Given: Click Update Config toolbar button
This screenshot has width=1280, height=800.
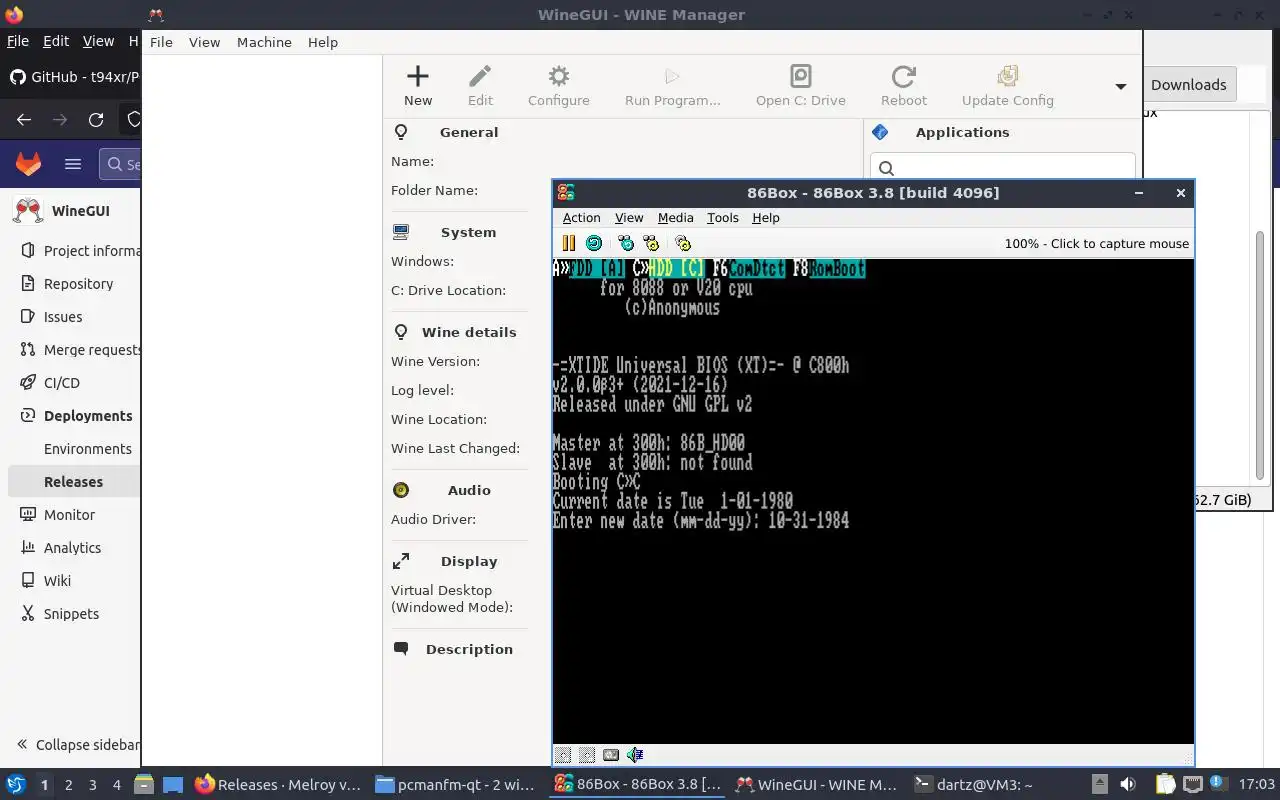Looking at the screenshot, I should (1007, 85).
